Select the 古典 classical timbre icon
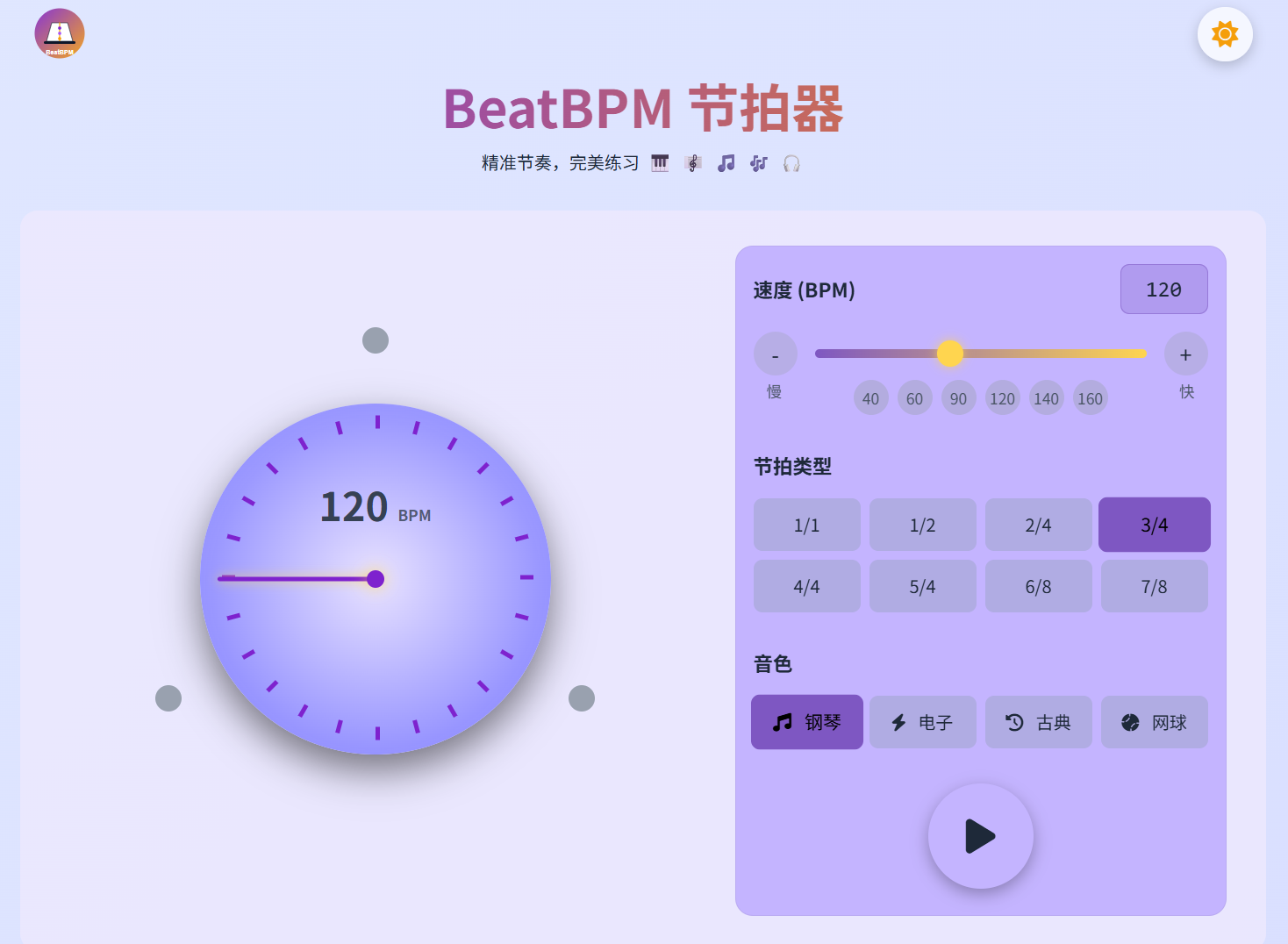 pos(1013,722)
